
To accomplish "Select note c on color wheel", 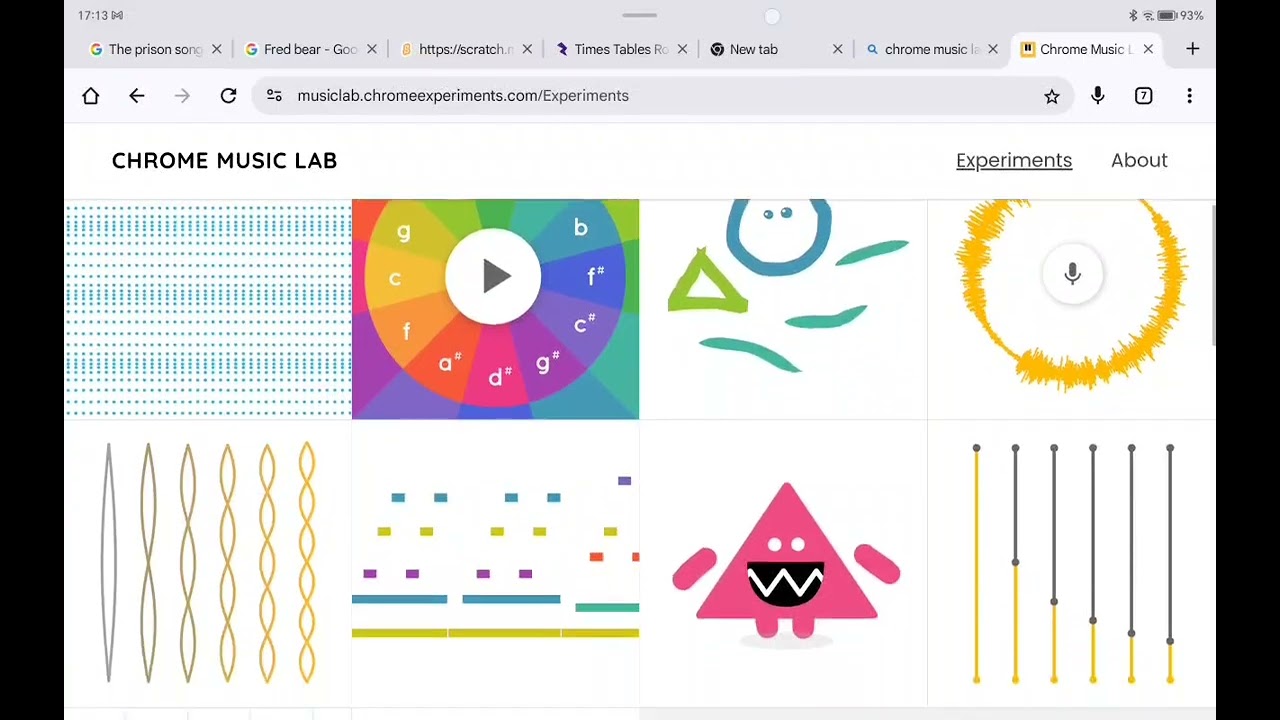I will coord(394,279).
